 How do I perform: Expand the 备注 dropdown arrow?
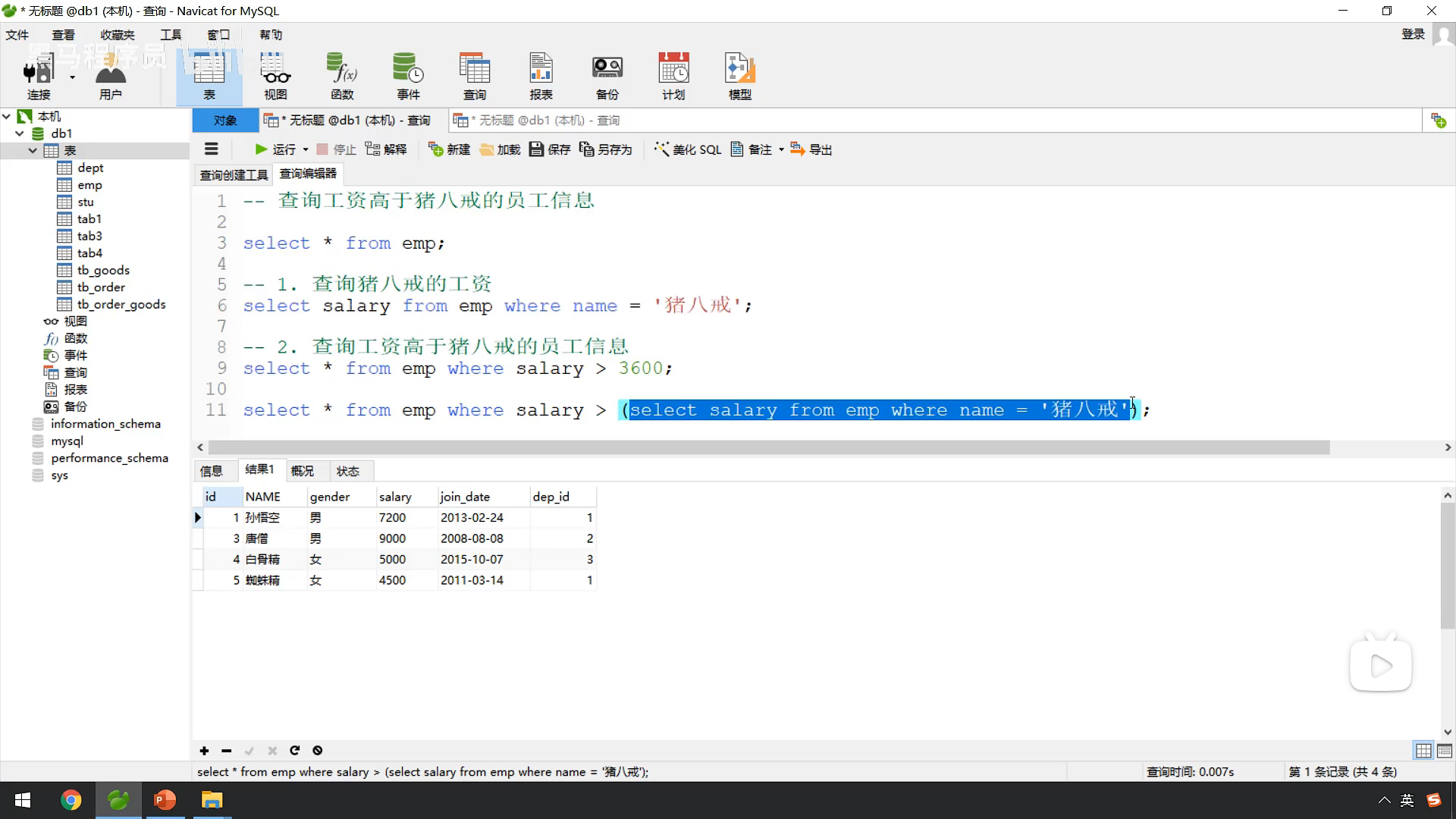(x=781, y=150)
